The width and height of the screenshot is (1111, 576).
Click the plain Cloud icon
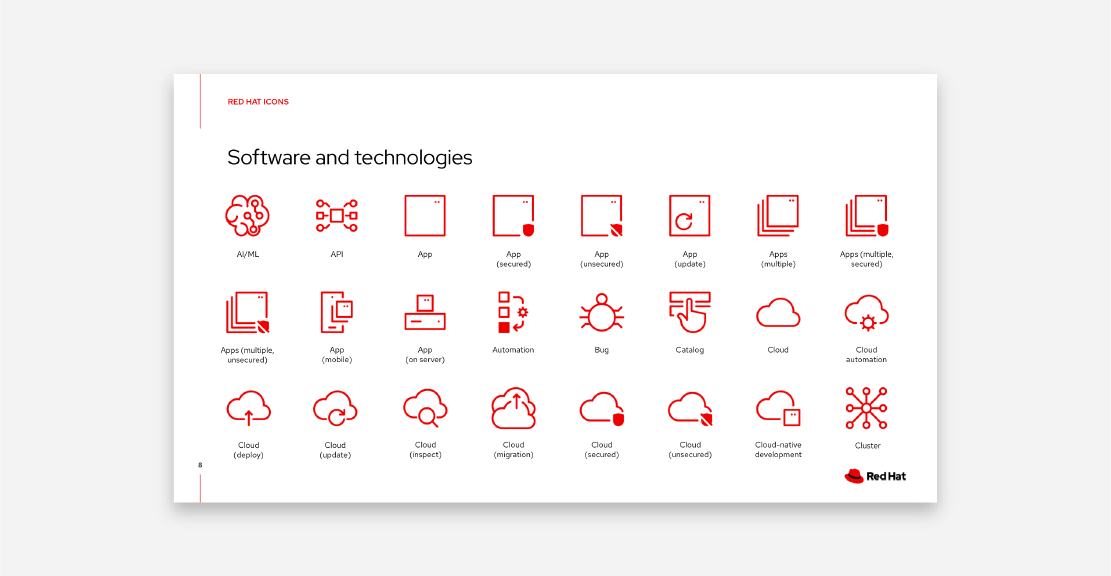778,313
